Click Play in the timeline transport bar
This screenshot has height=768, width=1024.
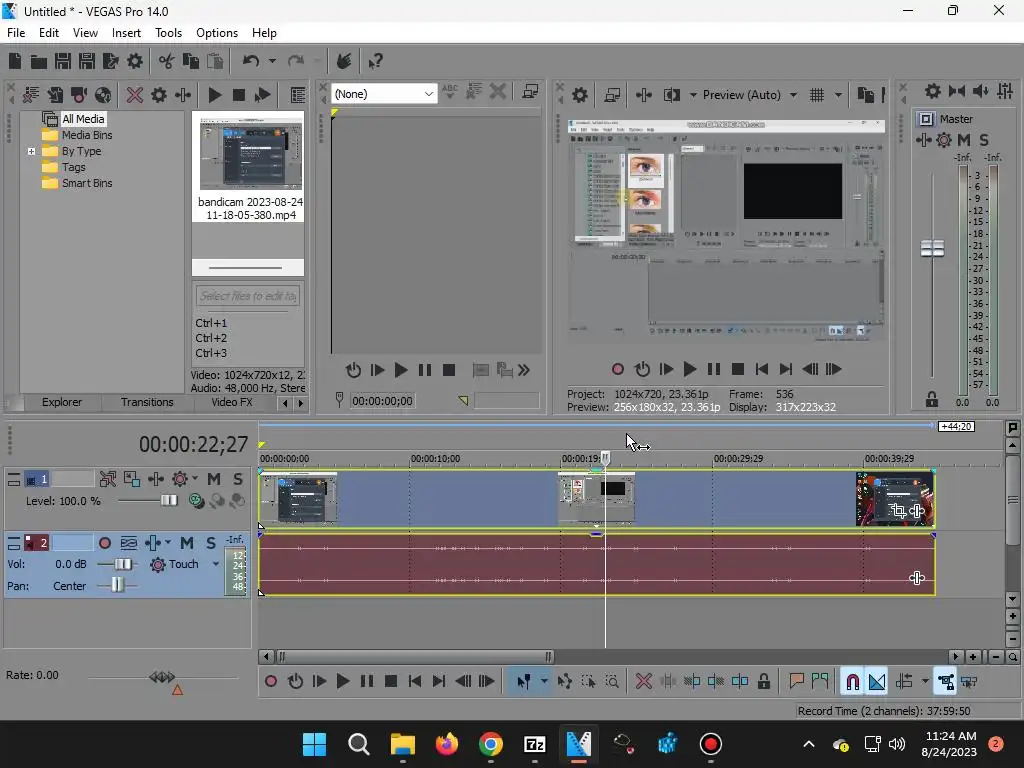[342, 682]
